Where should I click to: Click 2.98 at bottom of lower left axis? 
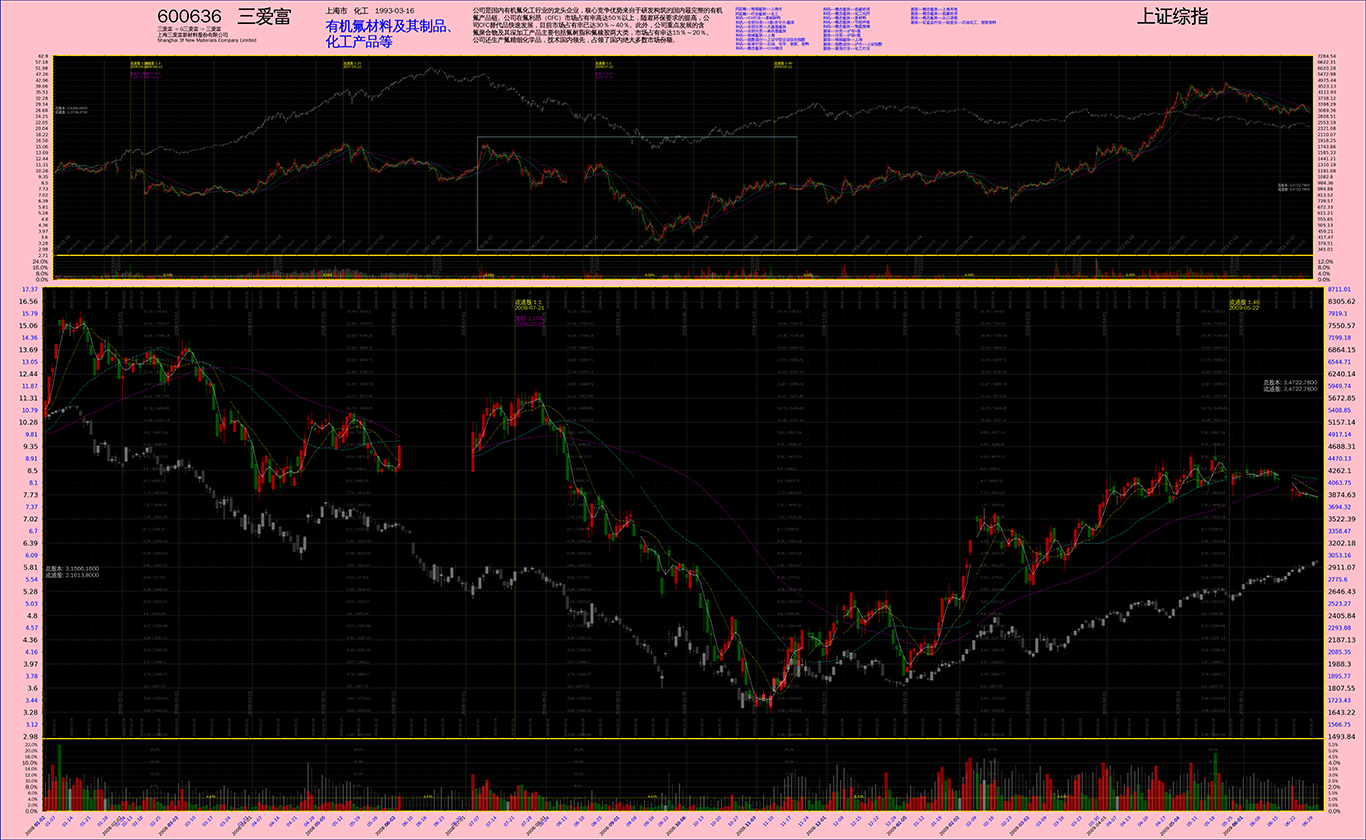pos(30,737)
